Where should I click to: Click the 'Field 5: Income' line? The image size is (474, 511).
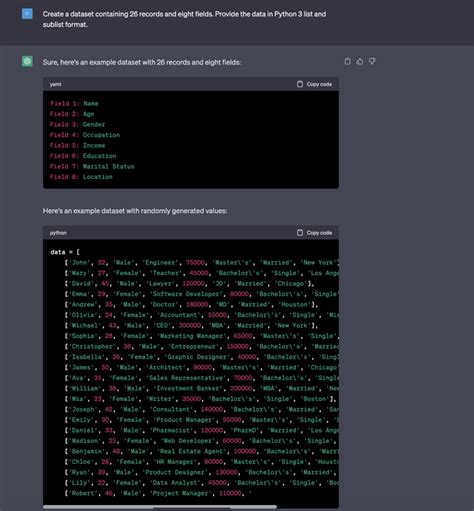coord(77,145)
